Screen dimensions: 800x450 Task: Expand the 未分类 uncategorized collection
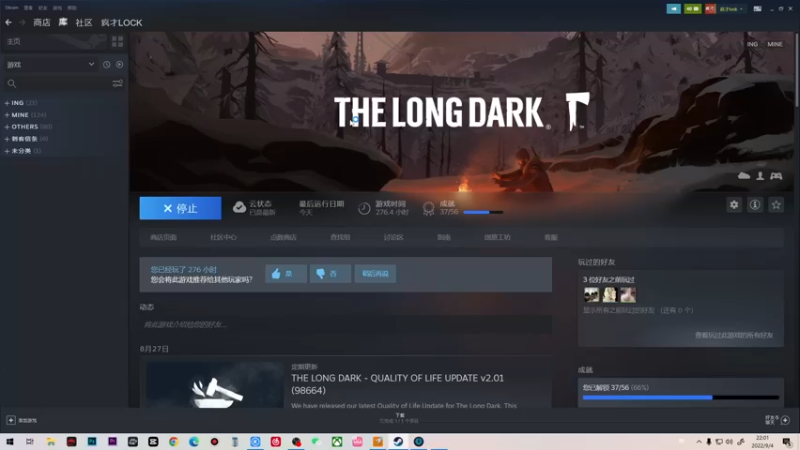(x=7, y=151)
